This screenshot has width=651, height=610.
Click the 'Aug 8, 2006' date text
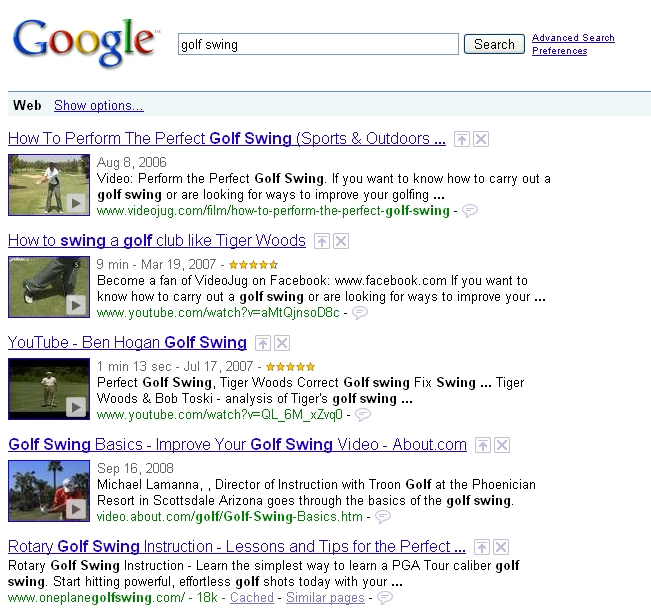point(132,162)
